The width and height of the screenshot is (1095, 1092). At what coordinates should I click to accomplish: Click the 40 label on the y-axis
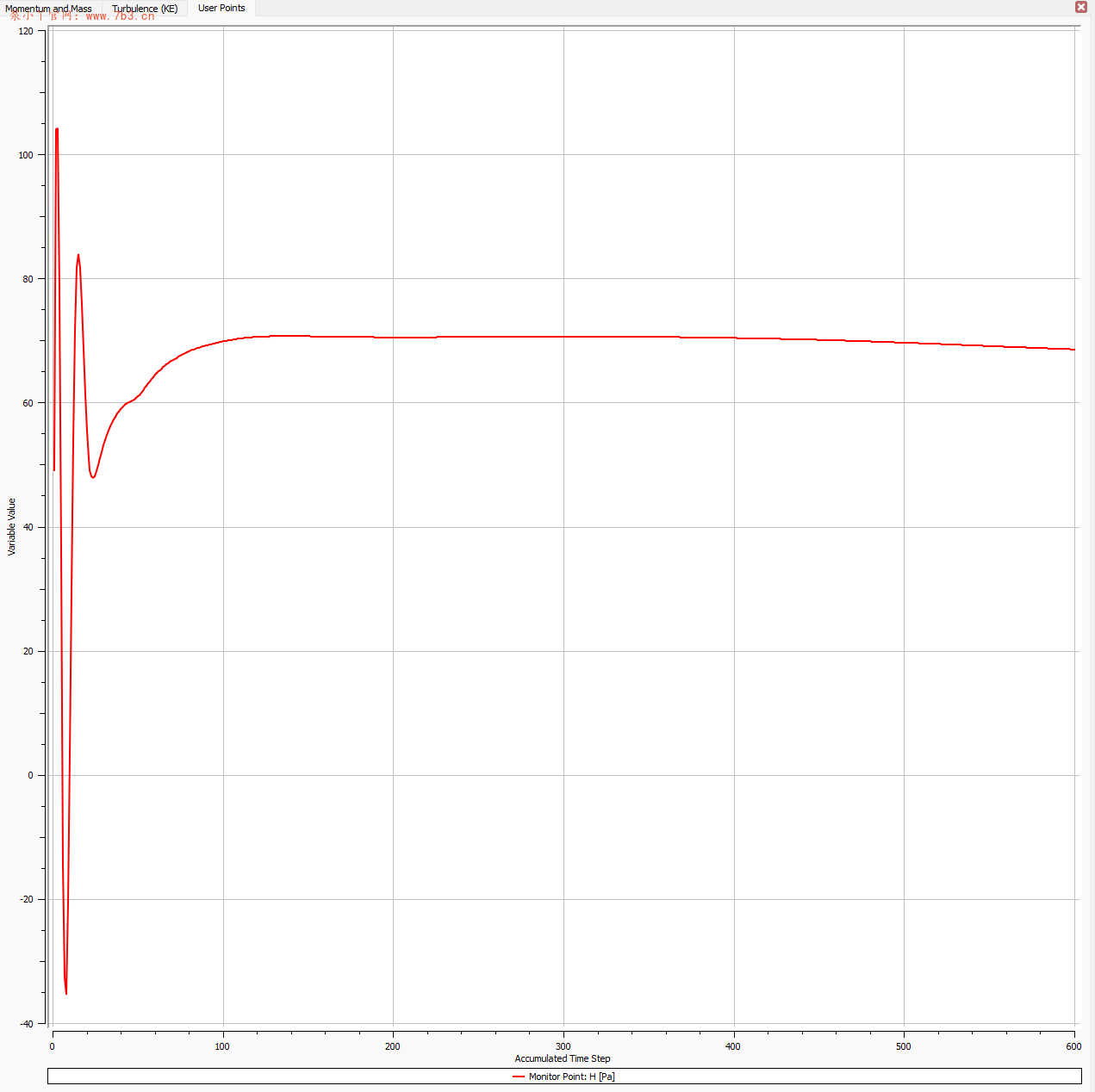[28, 527]
